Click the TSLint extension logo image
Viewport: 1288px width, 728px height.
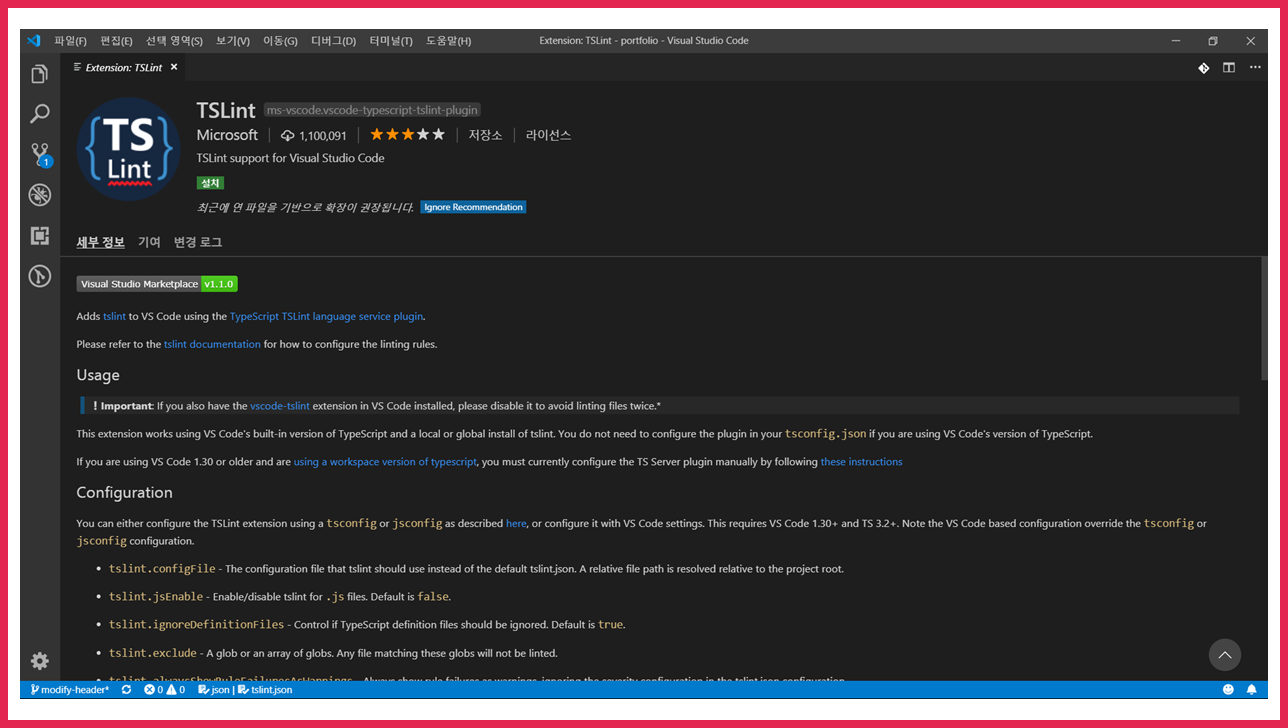click(x=128, y=150)
